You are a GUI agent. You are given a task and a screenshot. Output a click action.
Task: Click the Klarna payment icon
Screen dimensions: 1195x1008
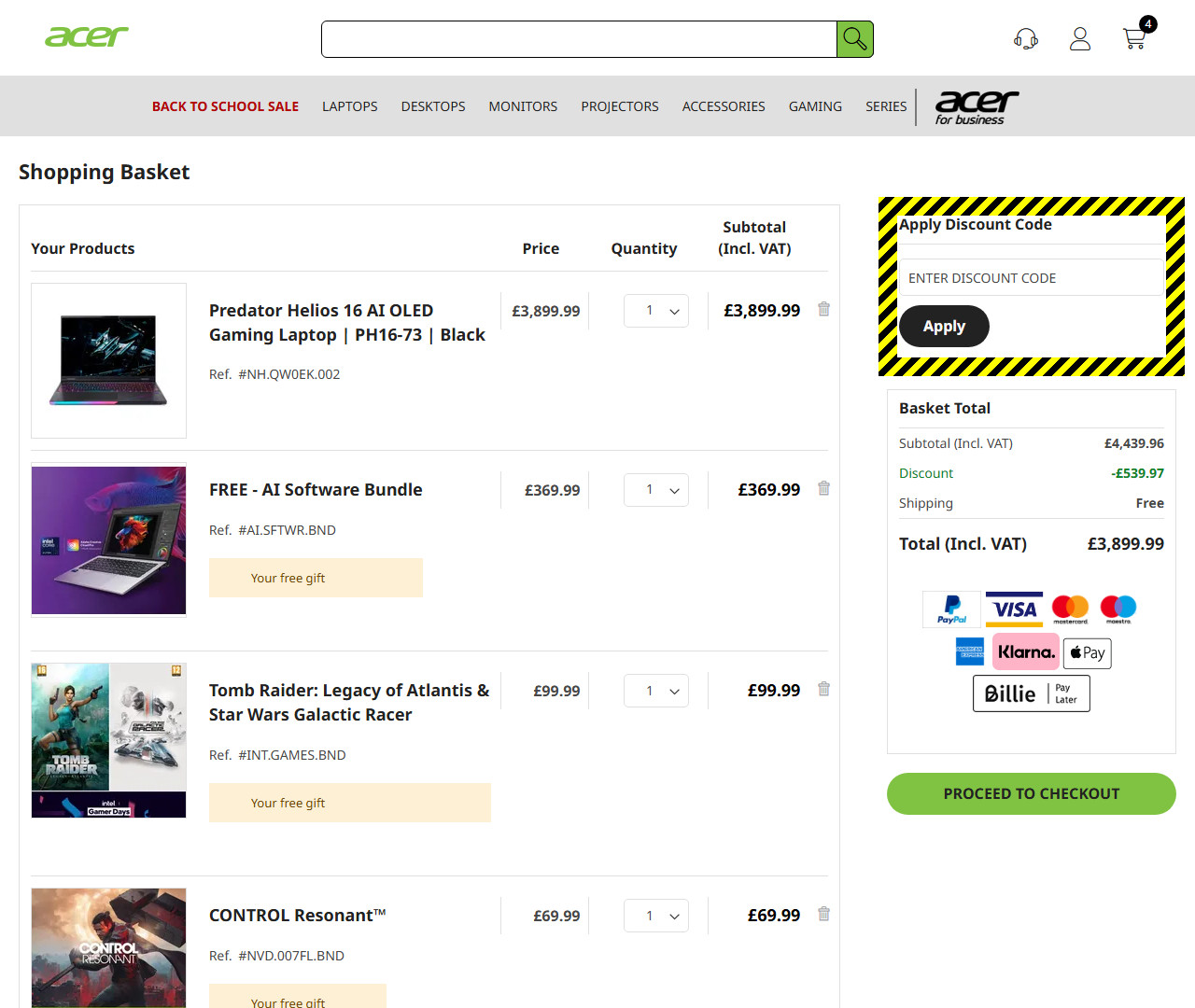[1026, 651]
